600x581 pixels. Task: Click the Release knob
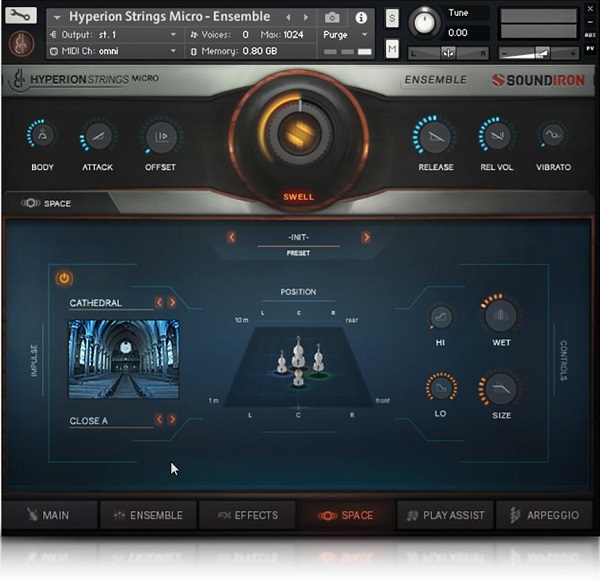pos(435,136)
